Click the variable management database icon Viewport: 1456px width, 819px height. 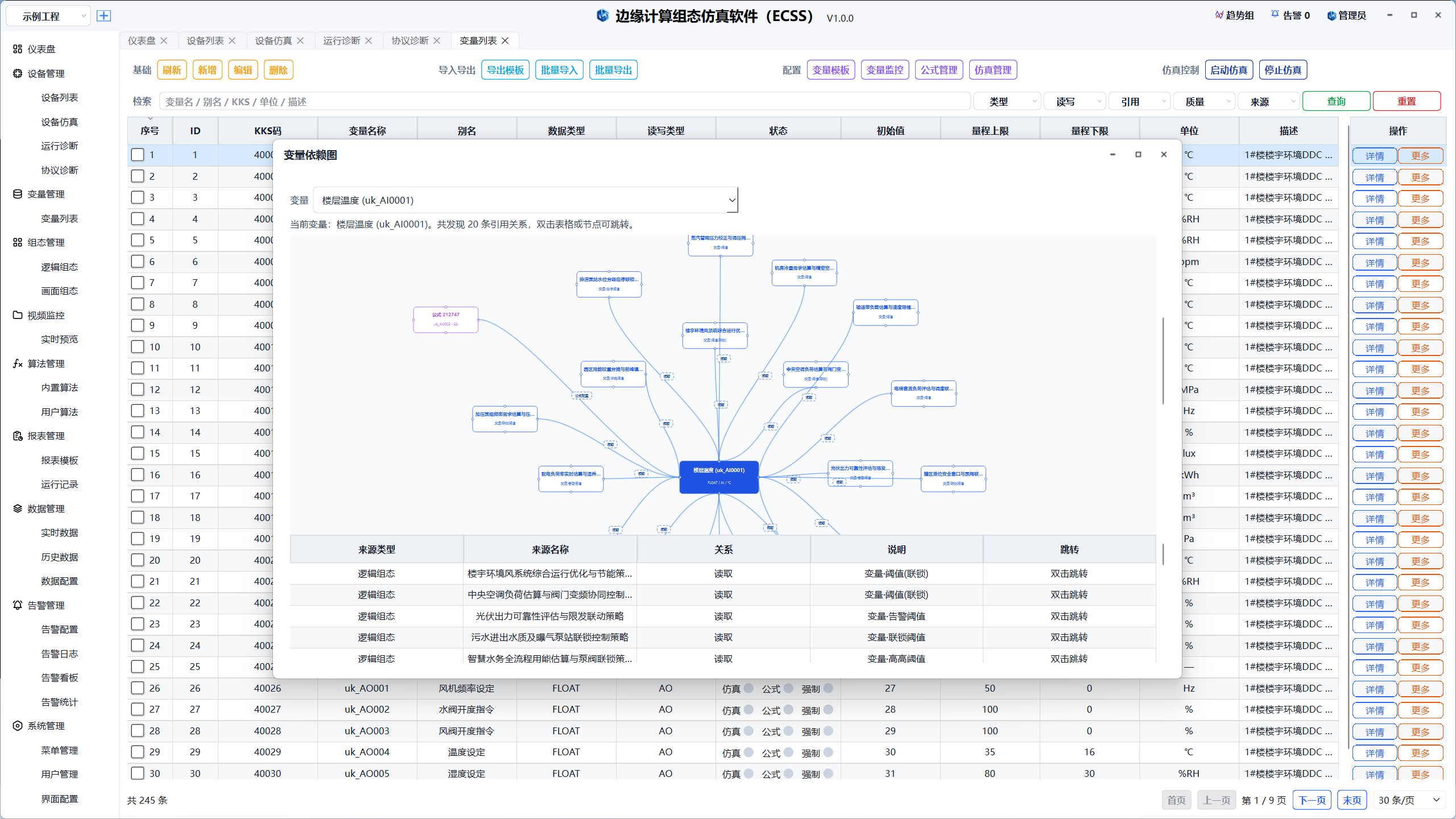point(18,194)
